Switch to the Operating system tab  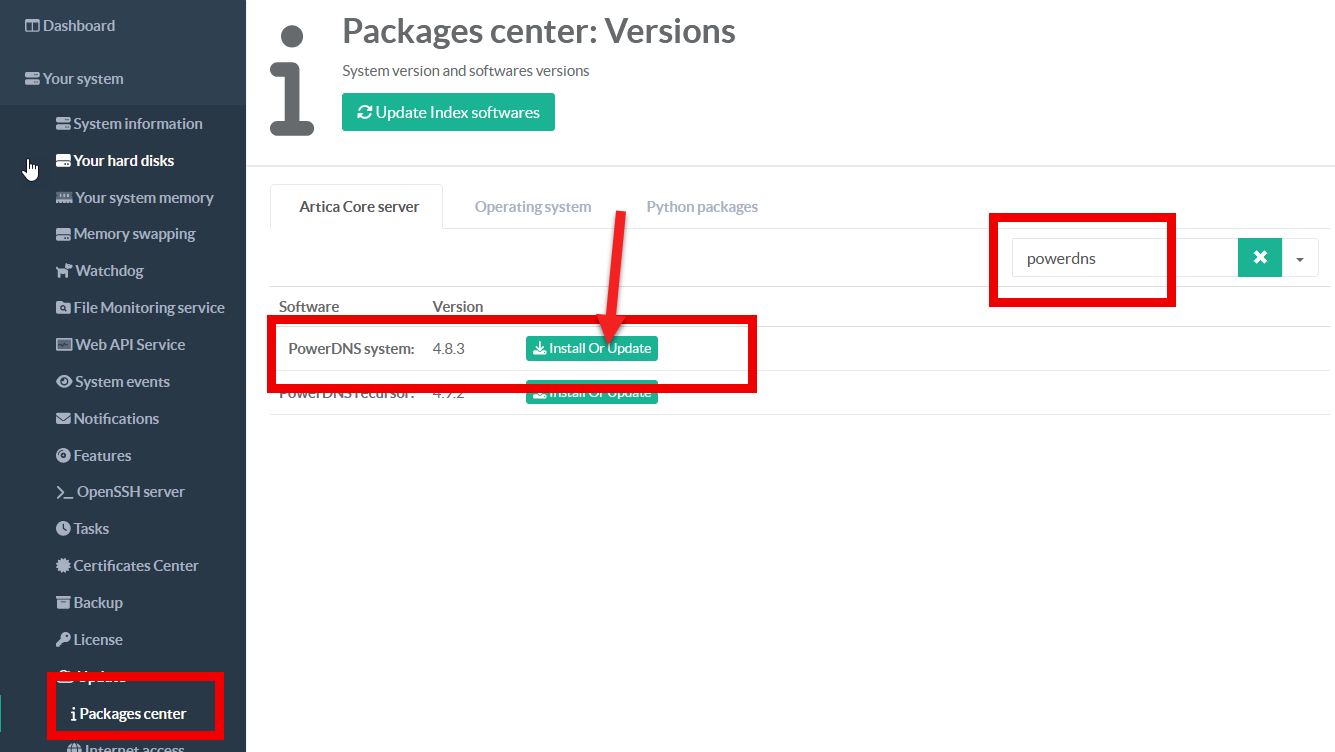pyautogui.click(x=532, y=207)
